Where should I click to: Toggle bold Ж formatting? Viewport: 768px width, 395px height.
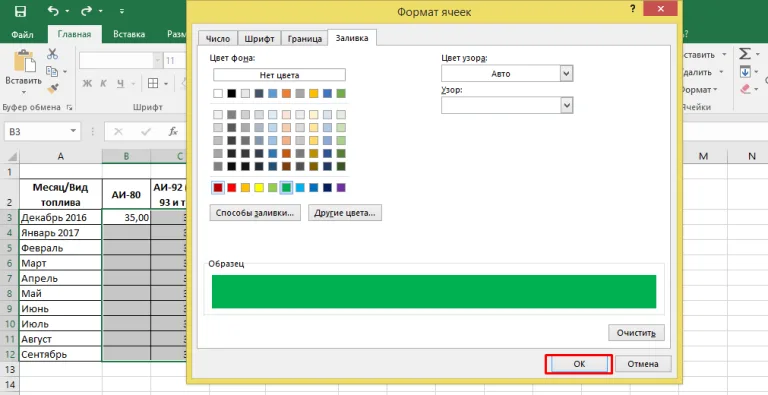click(87, 84)
